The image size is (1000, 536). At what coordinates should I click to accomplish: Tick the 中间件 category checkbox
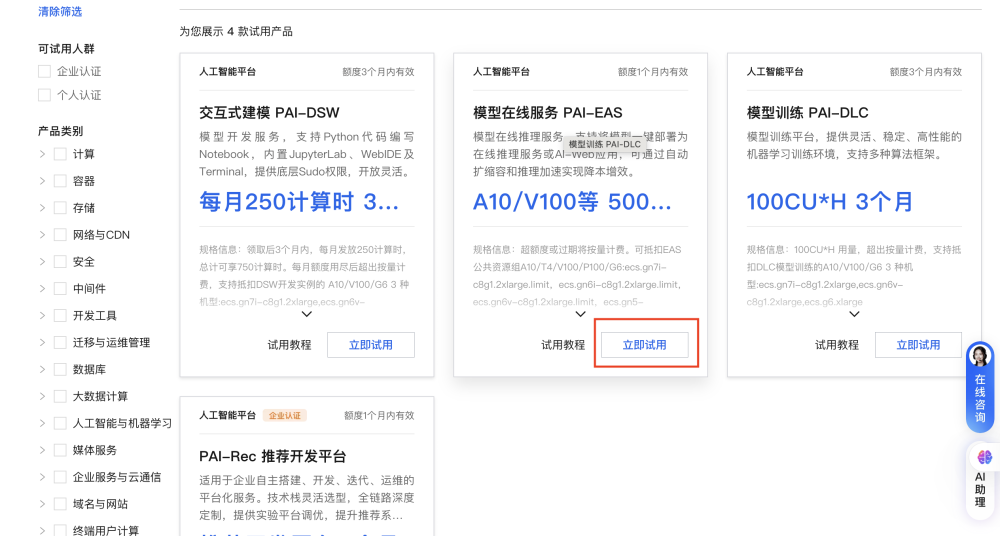[60, 288]
